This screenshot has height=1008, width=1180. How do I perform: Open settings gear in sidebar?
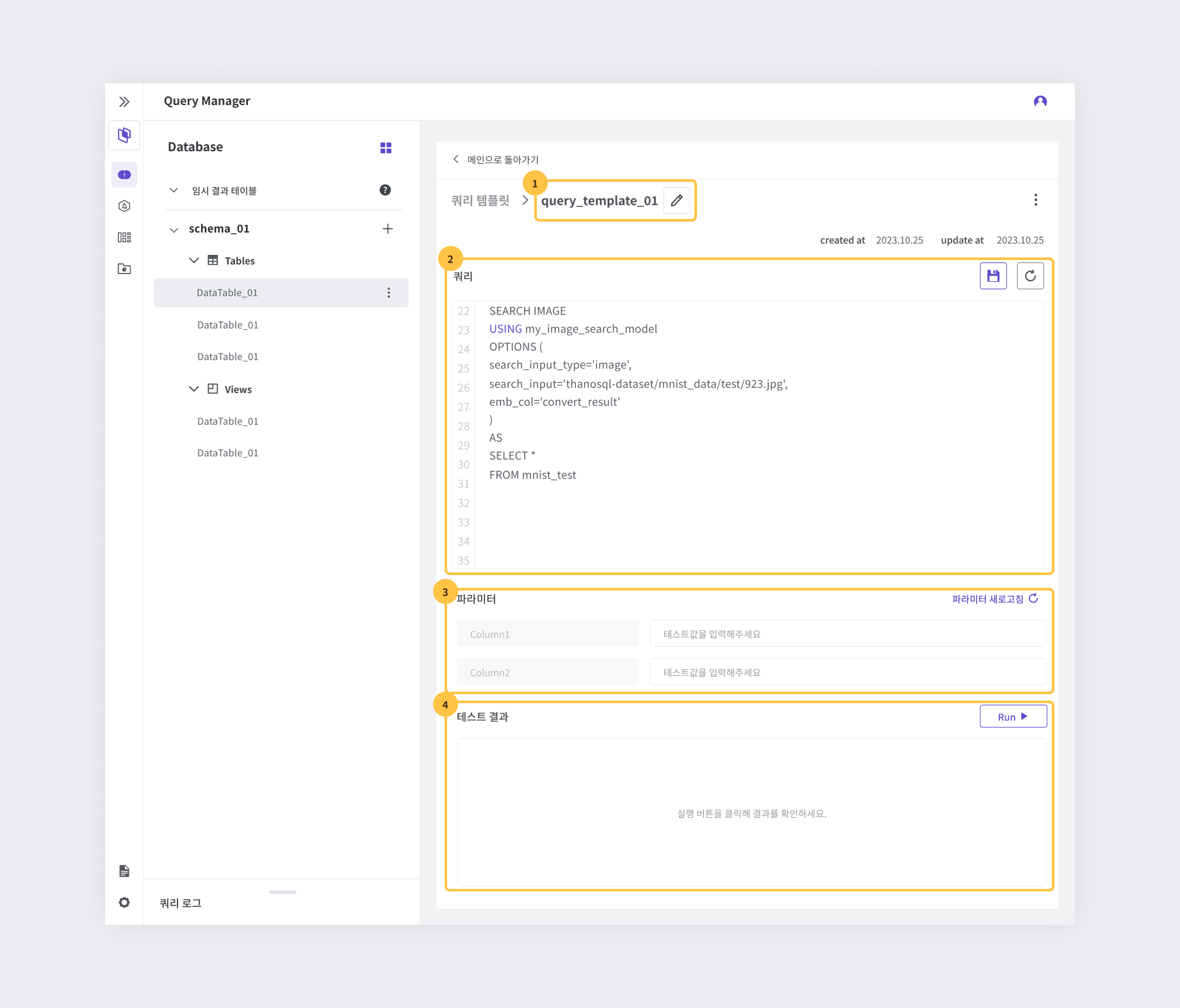124,902
